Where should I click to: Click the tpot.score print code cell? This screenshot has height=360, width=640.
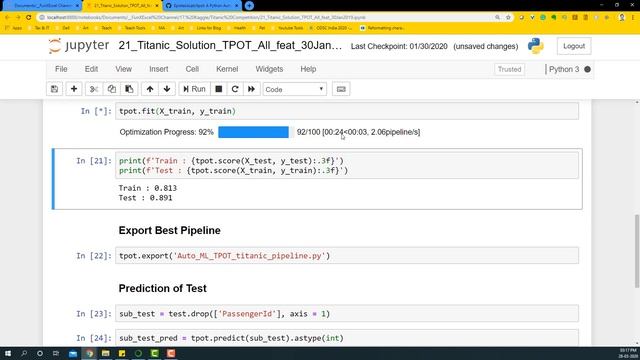click(347, 165)
